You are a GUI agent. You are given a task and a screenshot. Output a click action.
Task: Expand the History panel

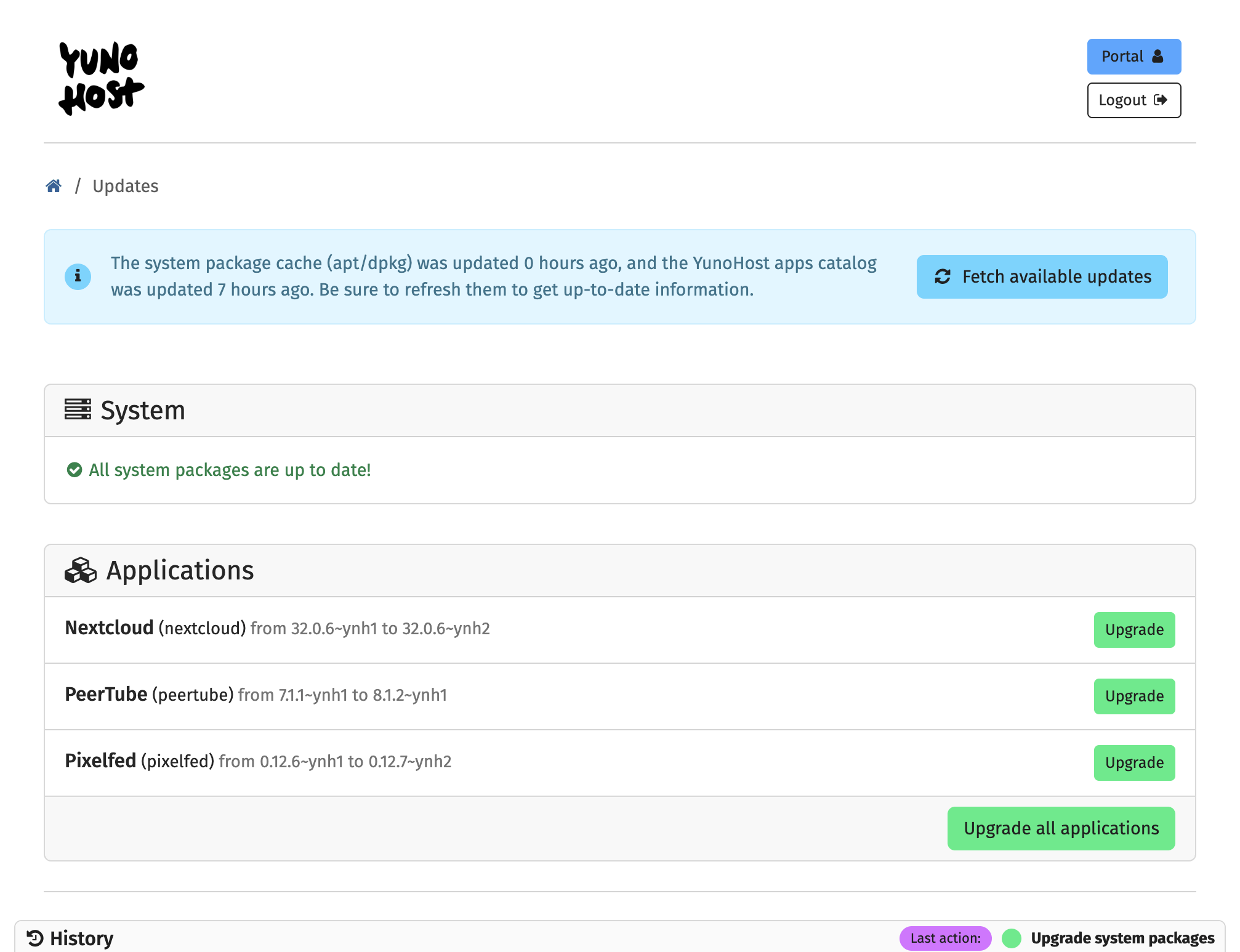(x=81, y=937)
